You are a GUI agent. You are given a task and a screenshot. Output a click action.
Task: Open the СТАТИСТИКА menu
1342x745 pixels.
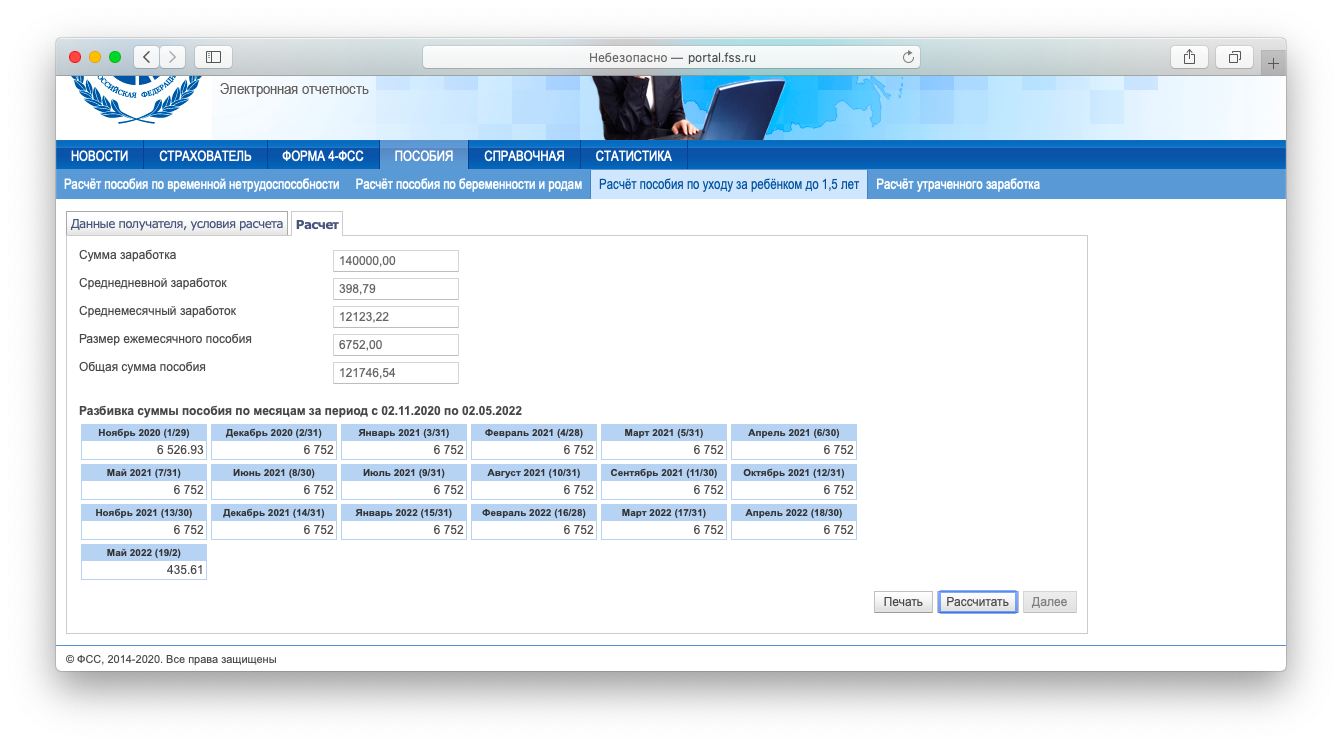point(633,156)
